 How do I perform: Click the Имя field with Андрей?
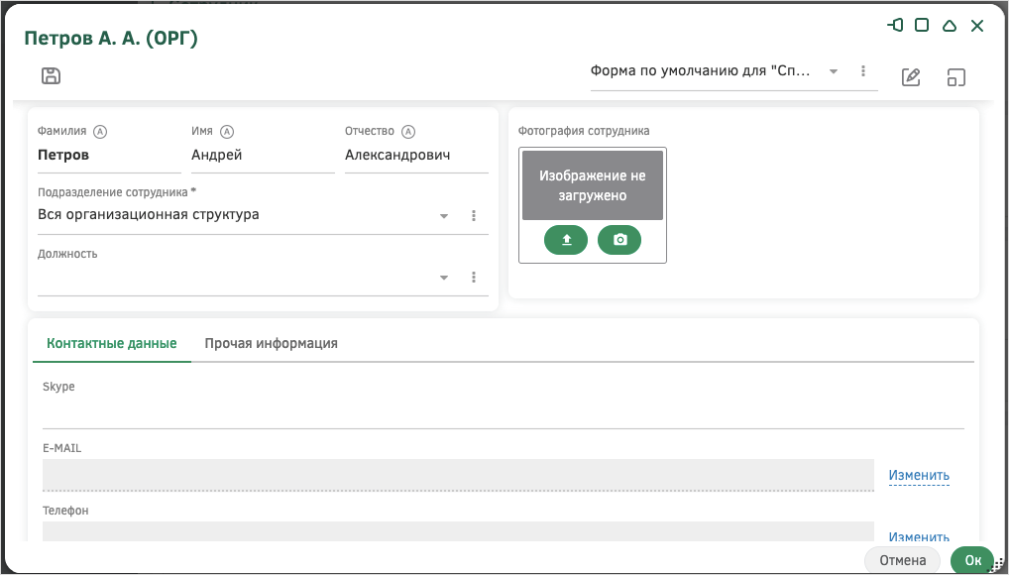pos(263,156)
